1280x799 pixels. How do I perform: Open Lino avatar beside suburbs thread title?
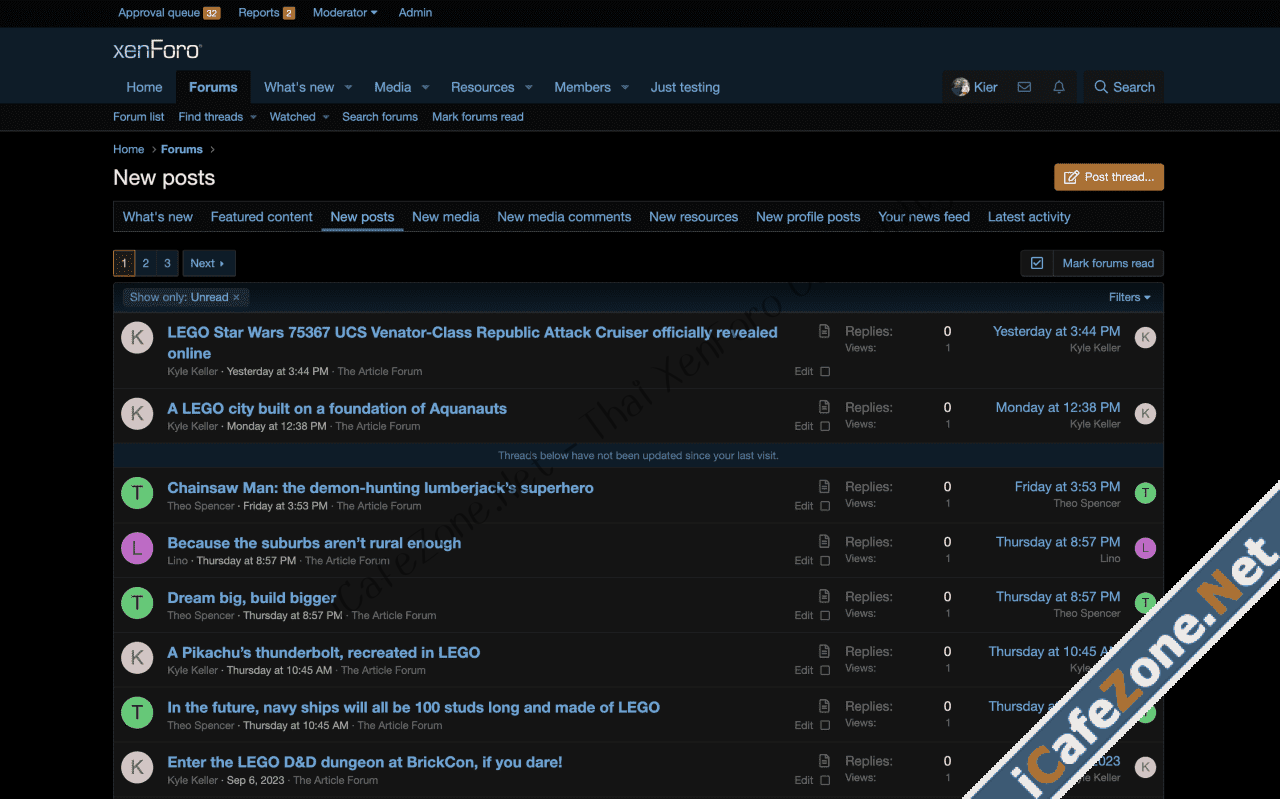tap(137, 548)
